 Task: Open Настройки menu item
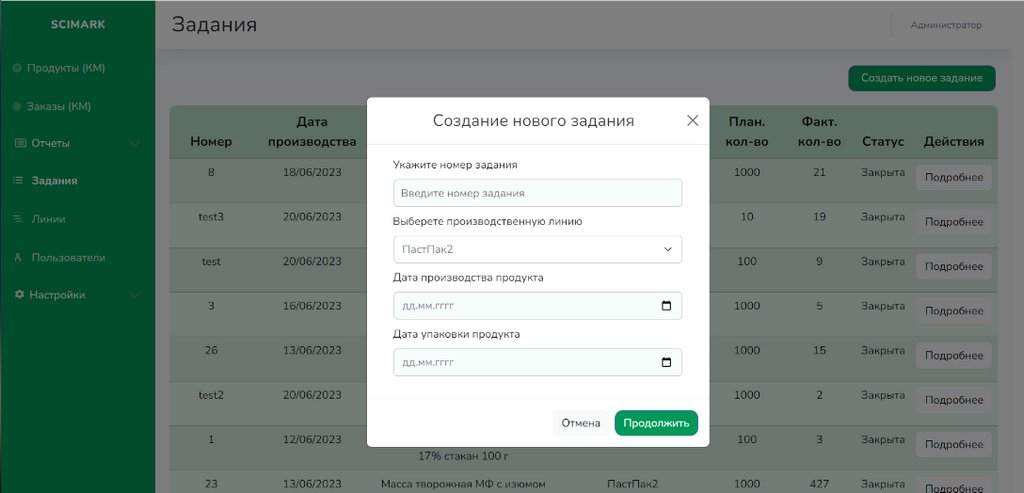(57, 295)
